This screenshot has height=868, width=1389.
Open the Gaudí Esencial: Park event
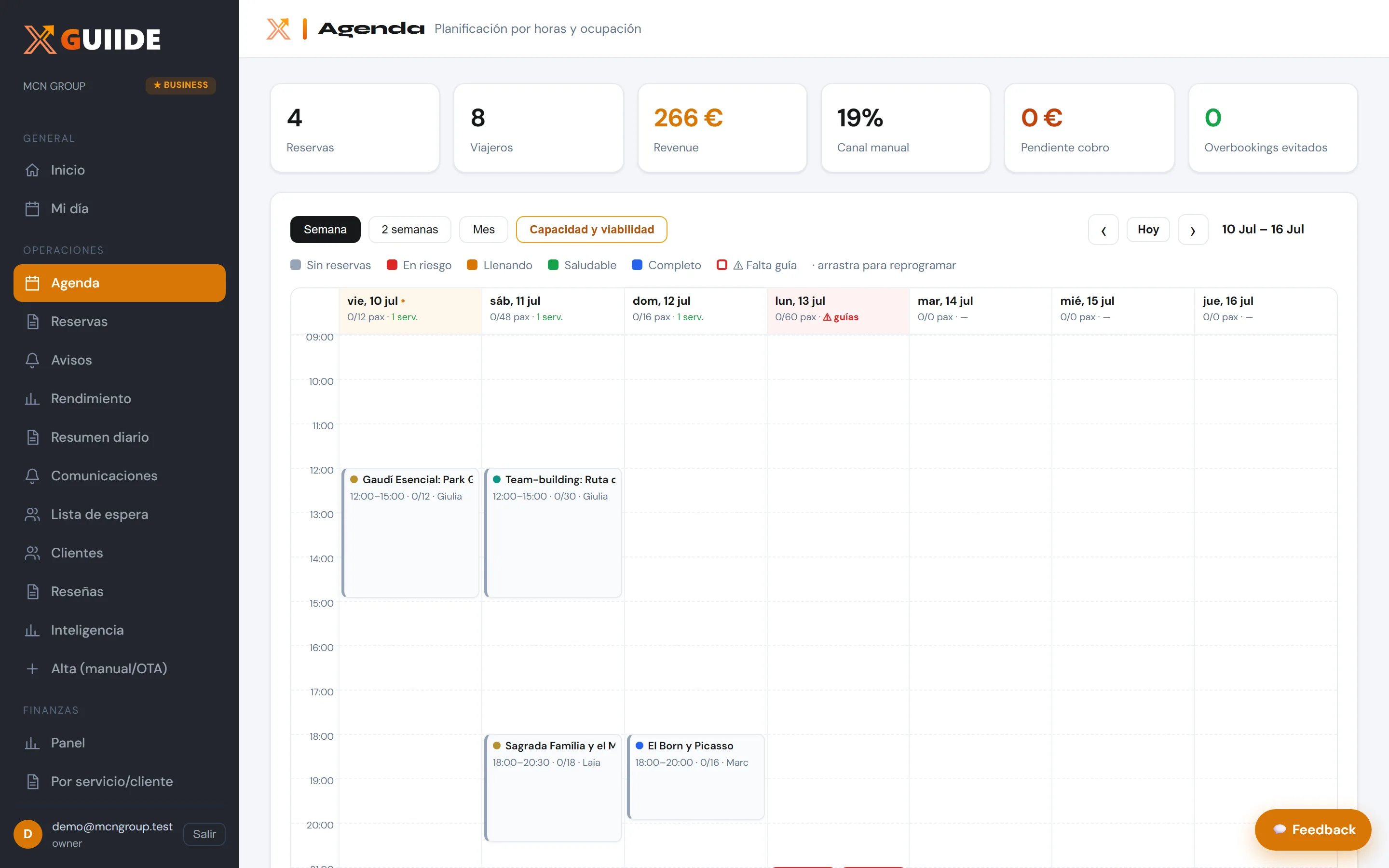pyautogui.click(x=410, y=533)
